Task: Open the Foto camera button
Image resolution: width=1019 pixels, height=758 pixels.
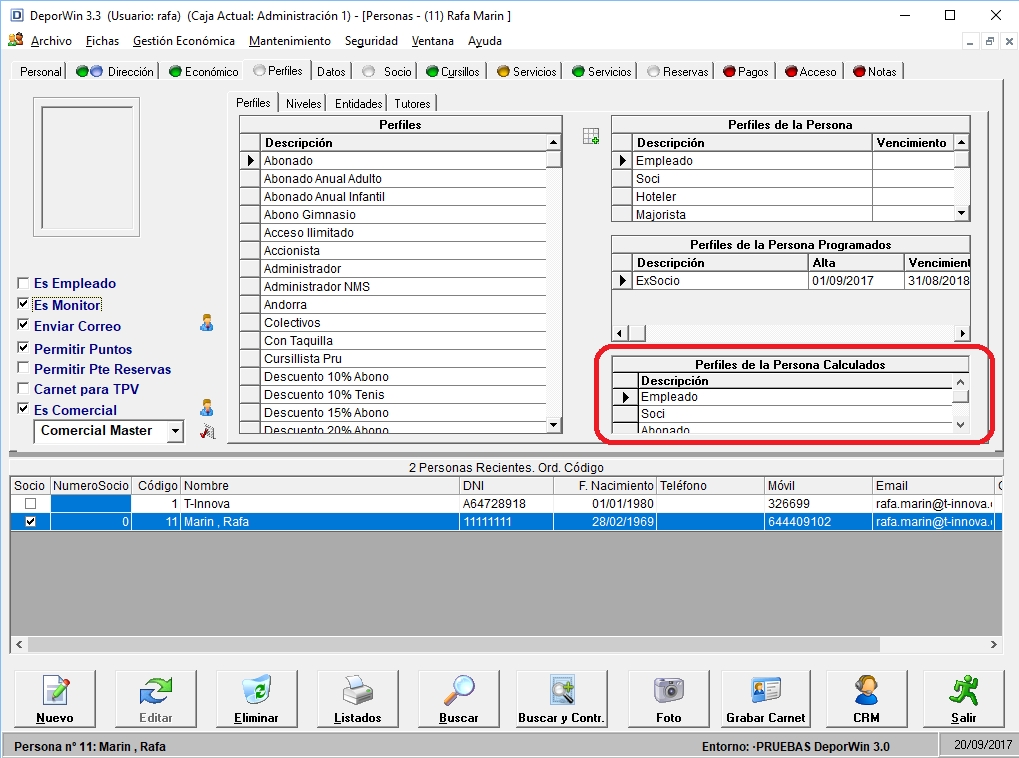Action: point(668,698)
